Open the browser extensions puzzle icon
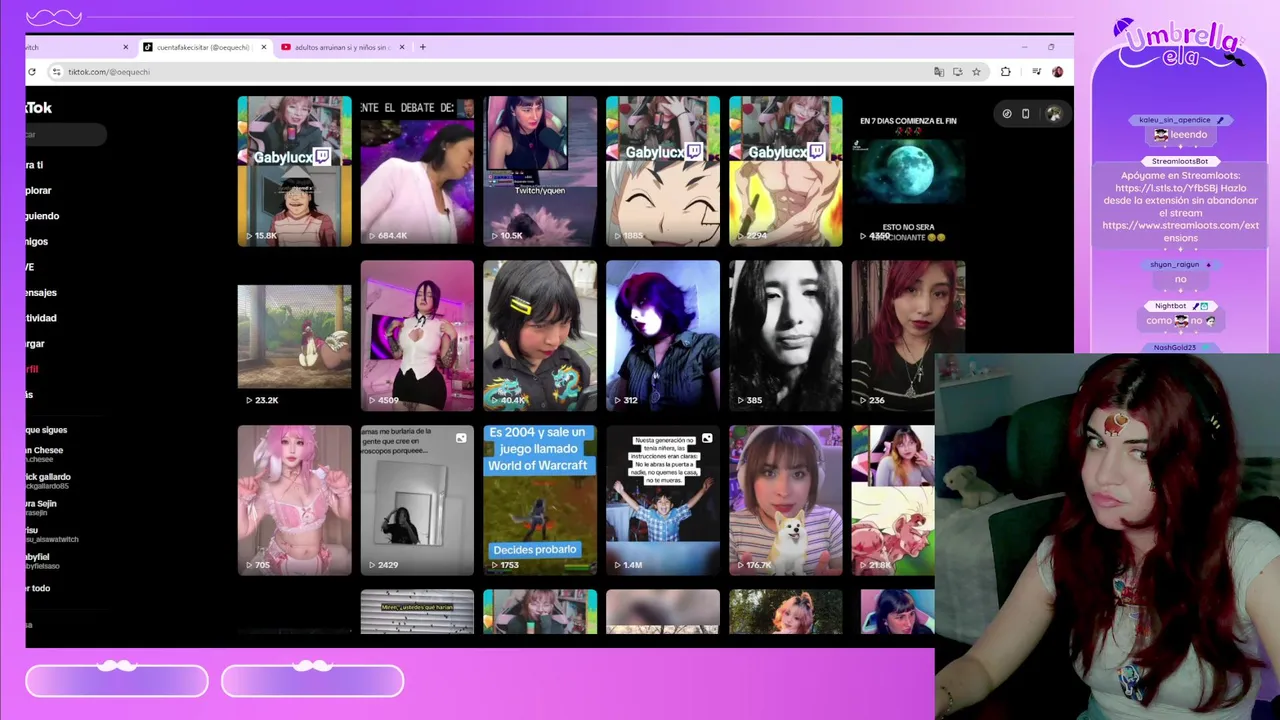 click(x=1005, y=72)
